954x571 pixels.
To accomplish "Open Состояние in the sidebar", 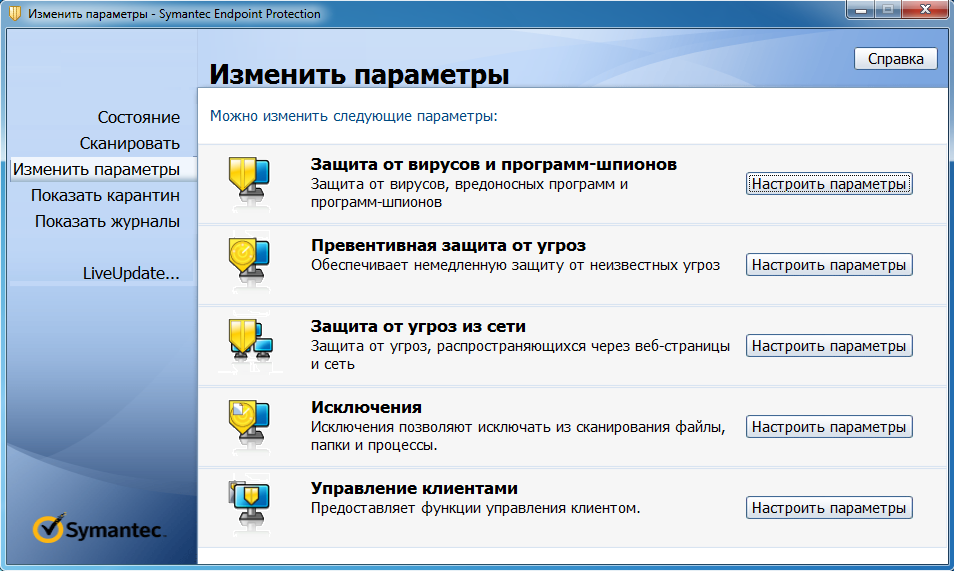I will (139, 117).
